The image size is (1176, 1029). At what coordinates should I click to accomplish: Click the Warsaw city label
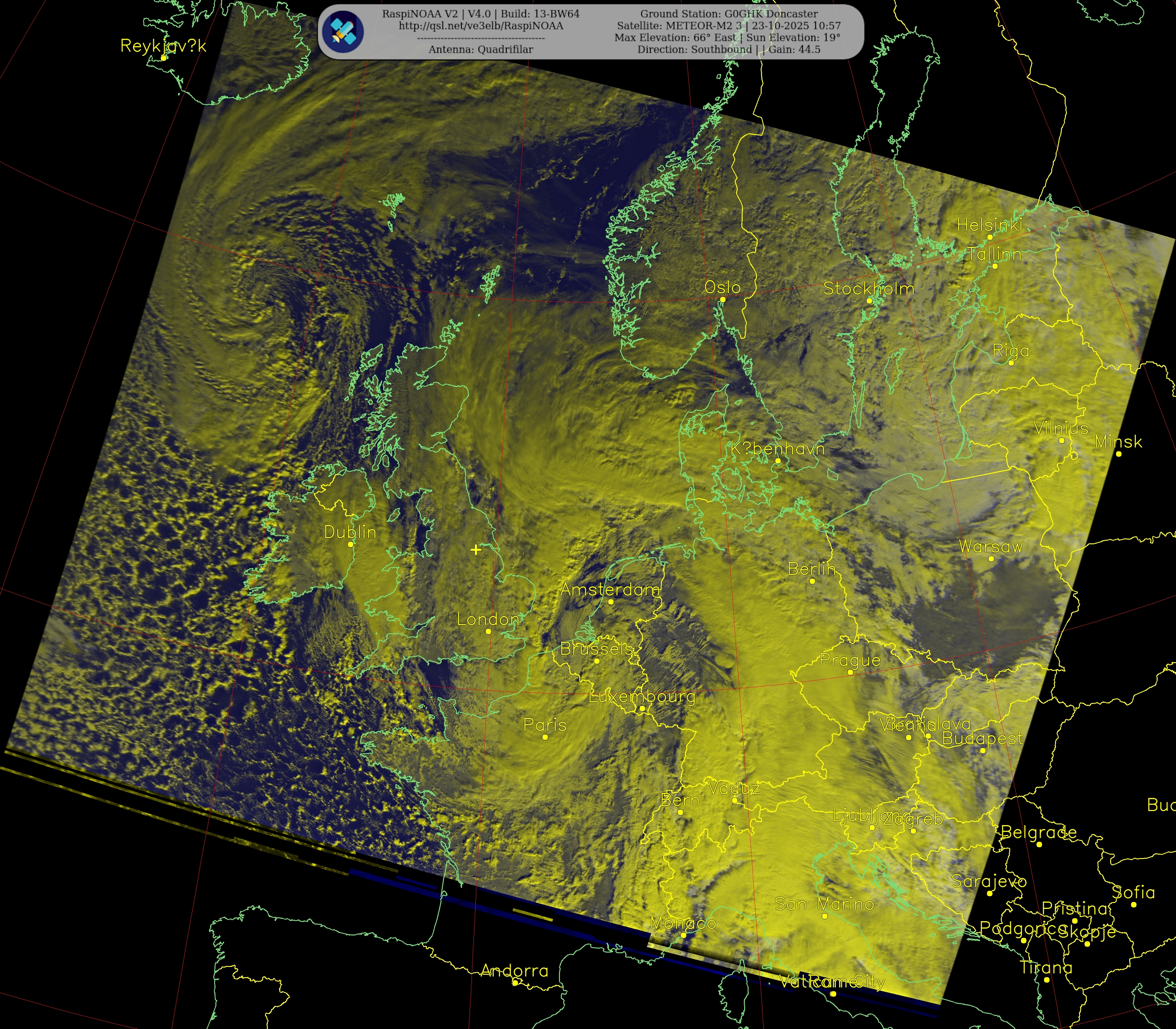(x=990, y=546)
